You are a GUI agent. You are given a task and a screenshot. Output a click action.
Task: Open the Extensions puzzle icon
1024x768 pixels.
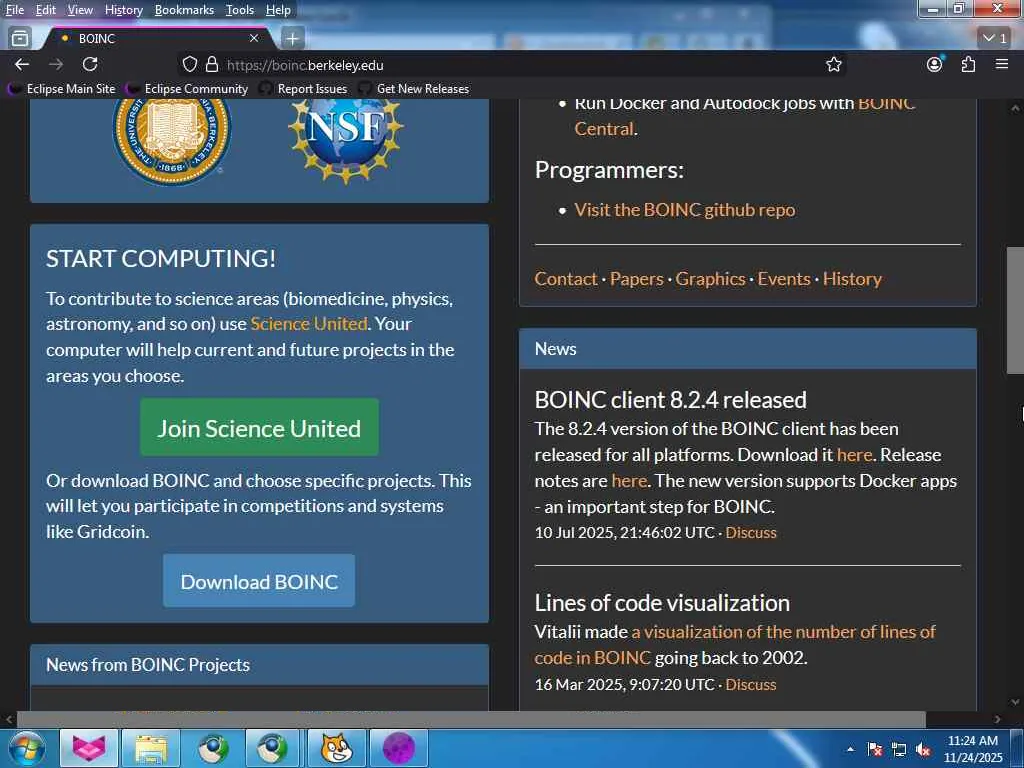coord(968,64)
